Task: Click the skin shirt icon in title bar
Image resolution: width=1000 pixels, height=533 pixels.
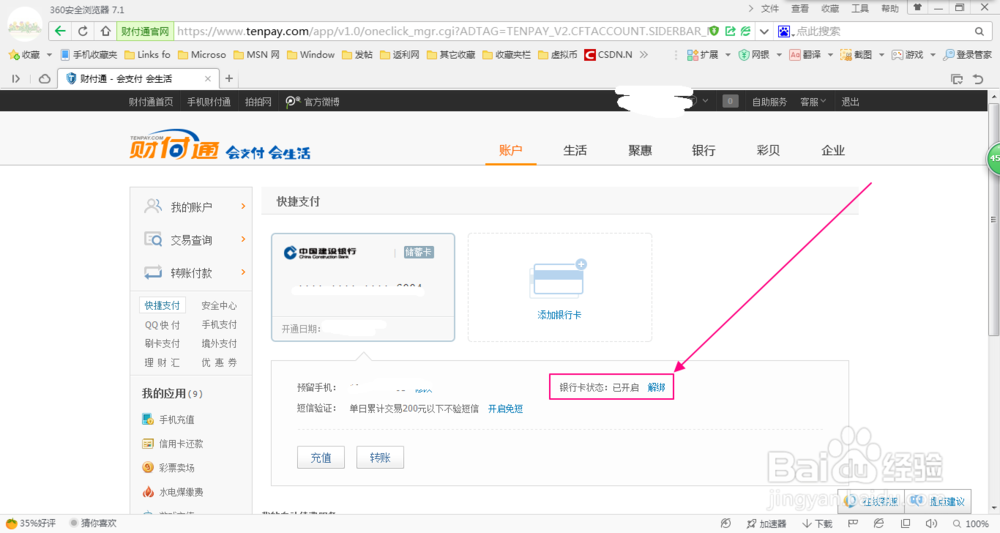Action: coord(917,8)
